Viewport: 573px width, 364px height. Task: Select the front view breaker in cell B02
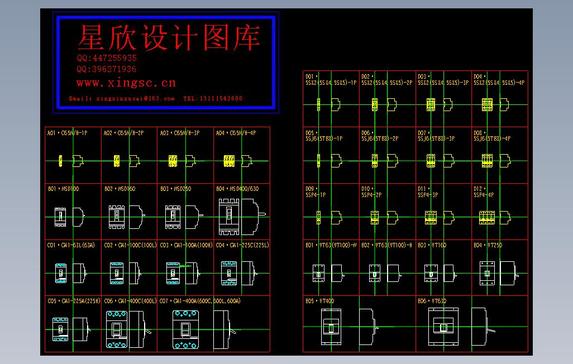[x=117, y=217]
